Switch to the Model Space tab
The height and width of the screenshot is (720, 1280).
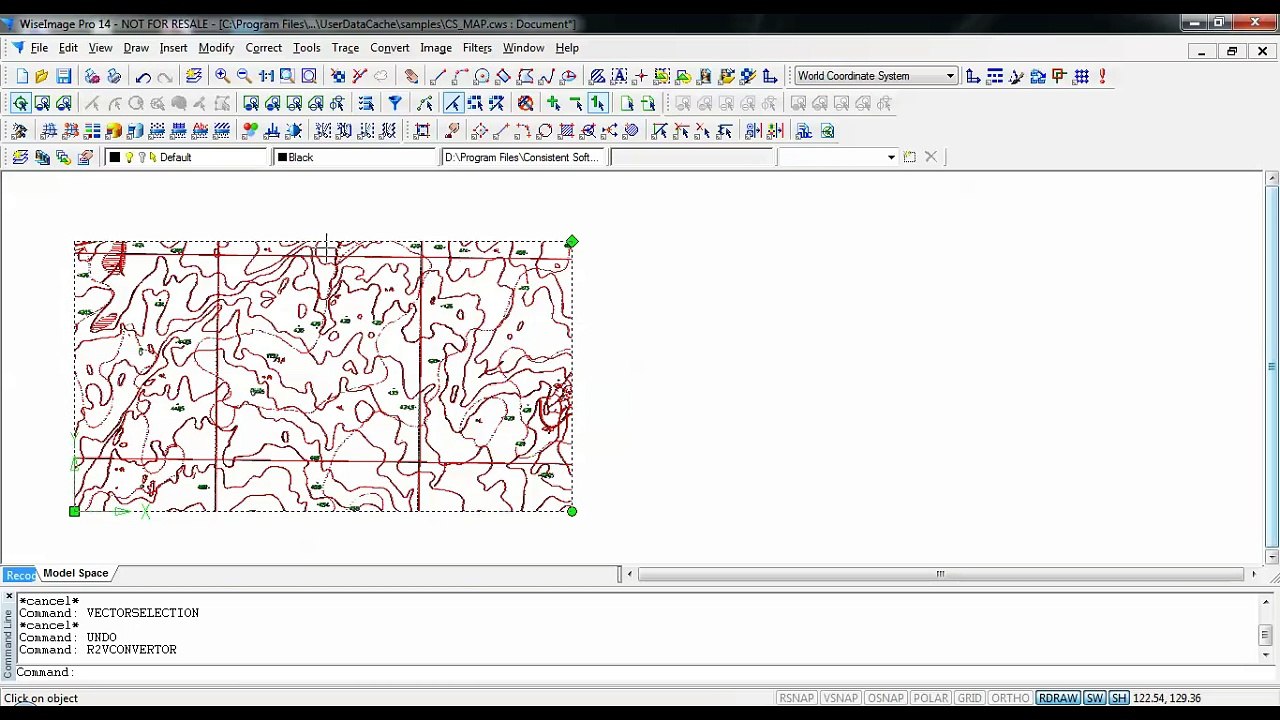pos(75,573)
